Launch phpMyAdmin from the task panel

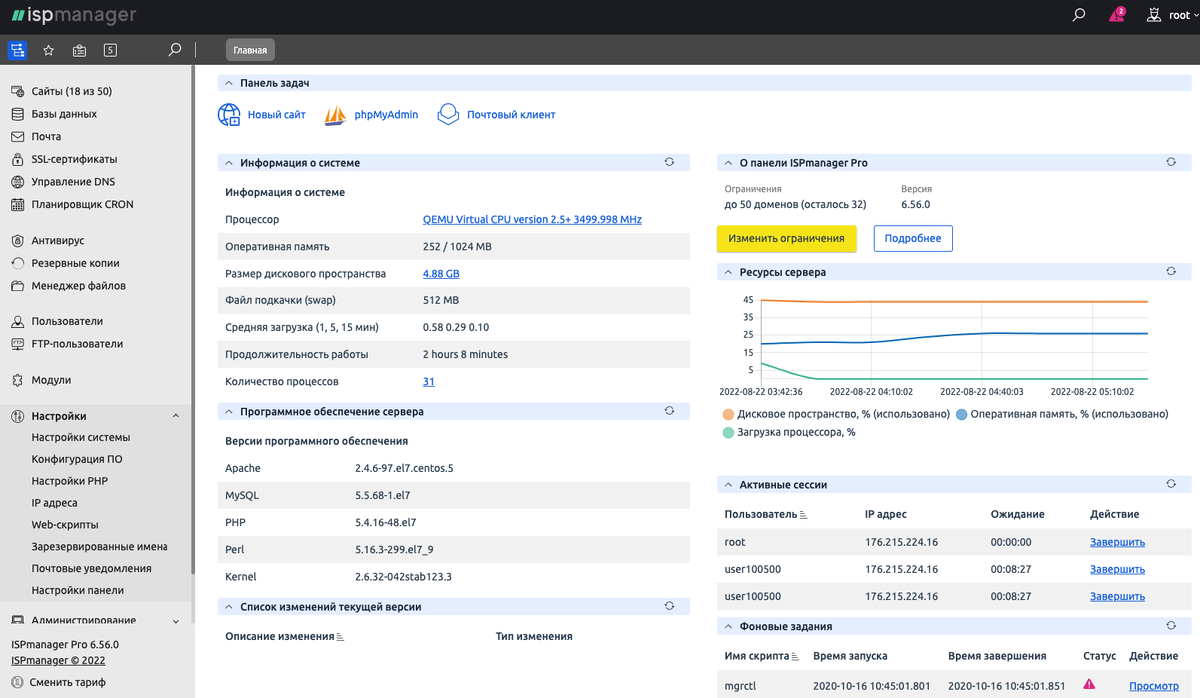coord(337,113)
